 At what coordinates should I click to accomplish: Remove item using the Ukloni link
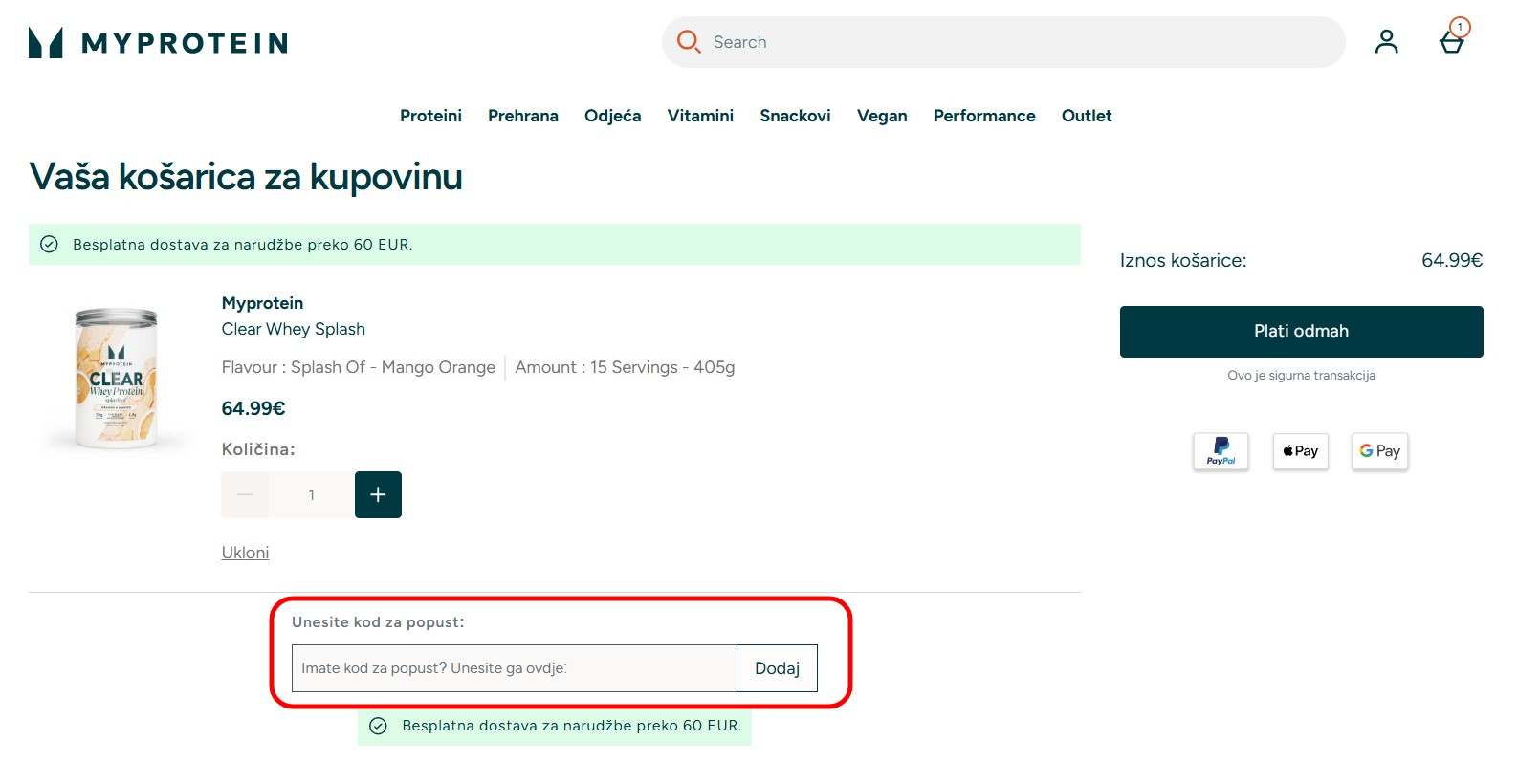point(245,553)
